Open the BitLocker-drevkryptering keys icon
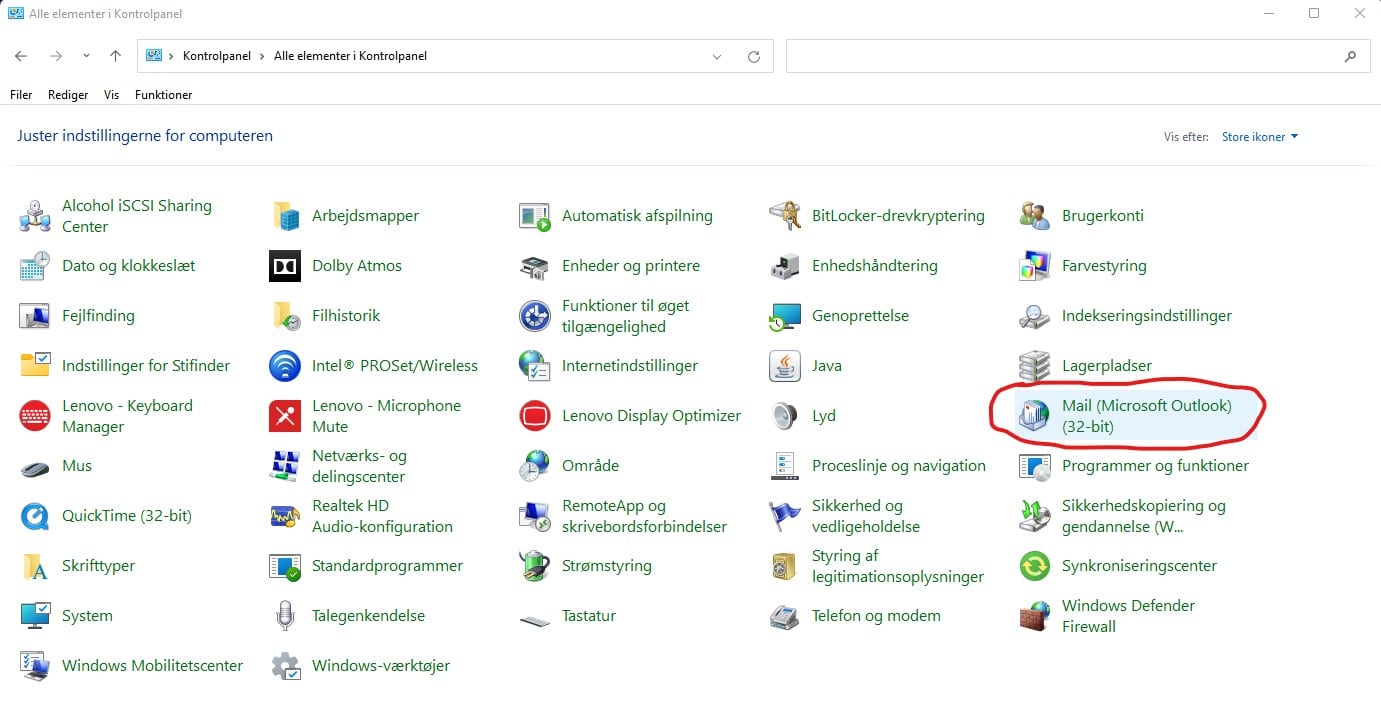Viewport: 1381px width, 702px height. (x=785, y=216)
